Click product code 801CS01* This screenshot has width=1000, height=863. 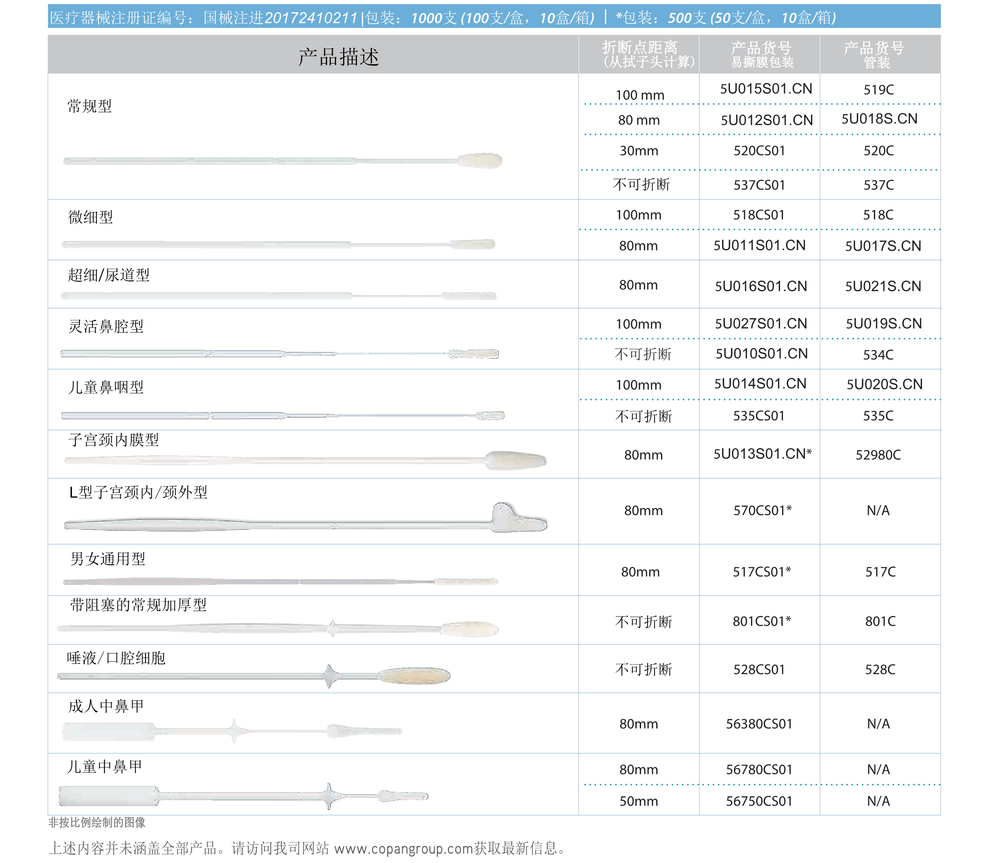[x=762, y=621]
